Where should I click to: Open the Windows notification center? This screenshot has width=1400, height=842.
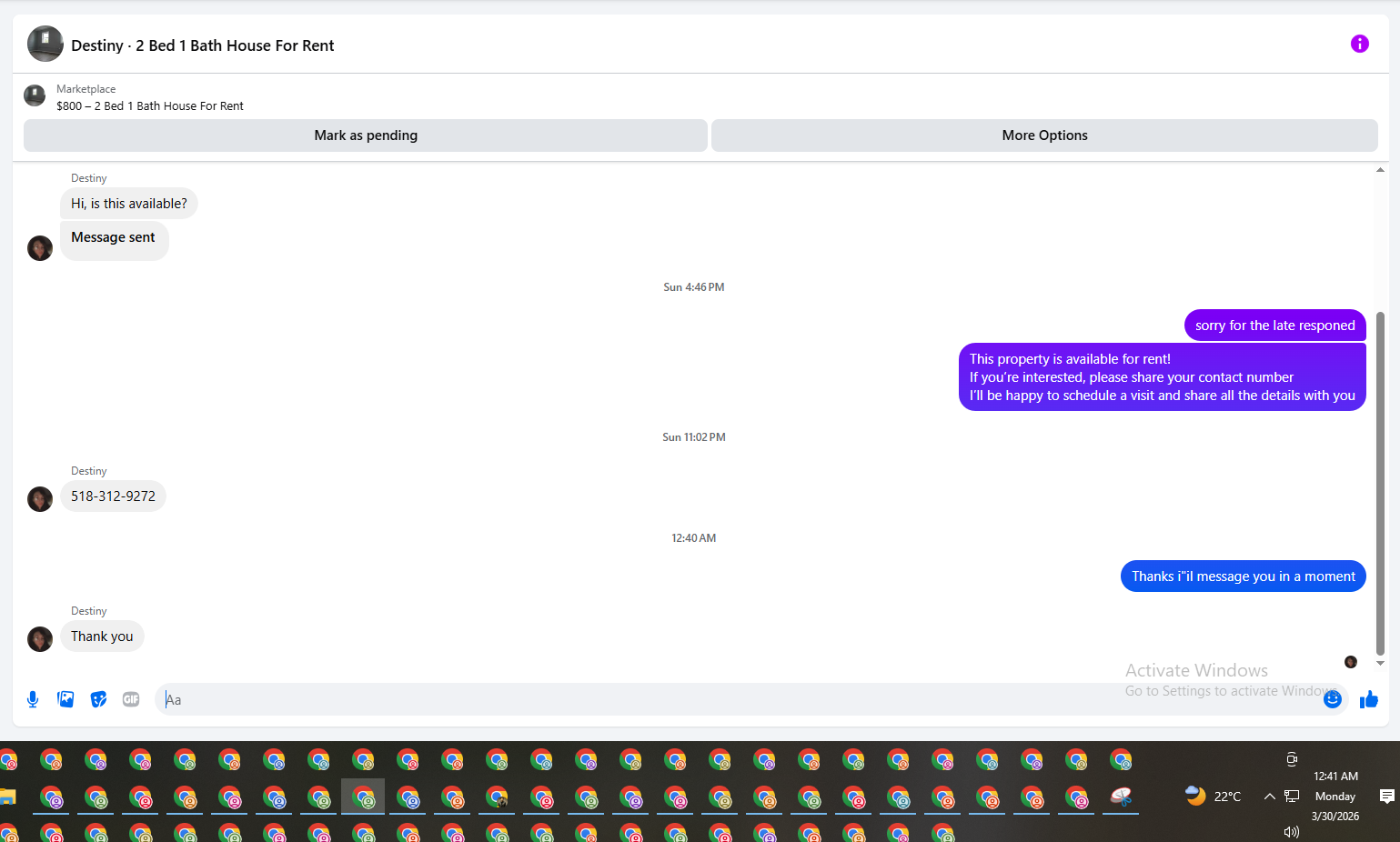click(1387, 797)
